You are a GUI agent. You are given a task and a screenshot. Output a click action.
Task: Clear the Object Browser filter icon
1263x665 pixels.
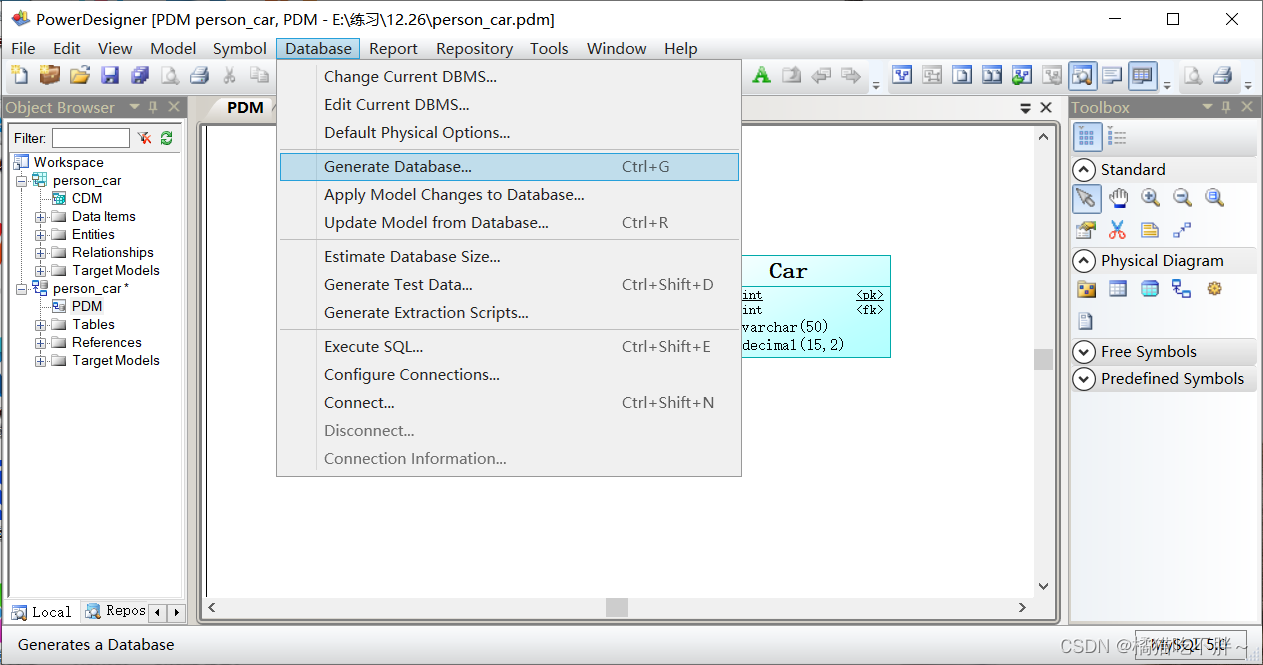point(145,138)
